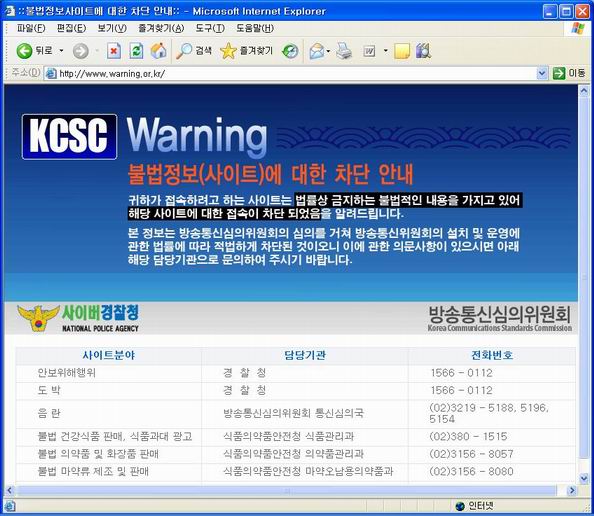Minimize the Internet Explorer window

click(550, 11)
